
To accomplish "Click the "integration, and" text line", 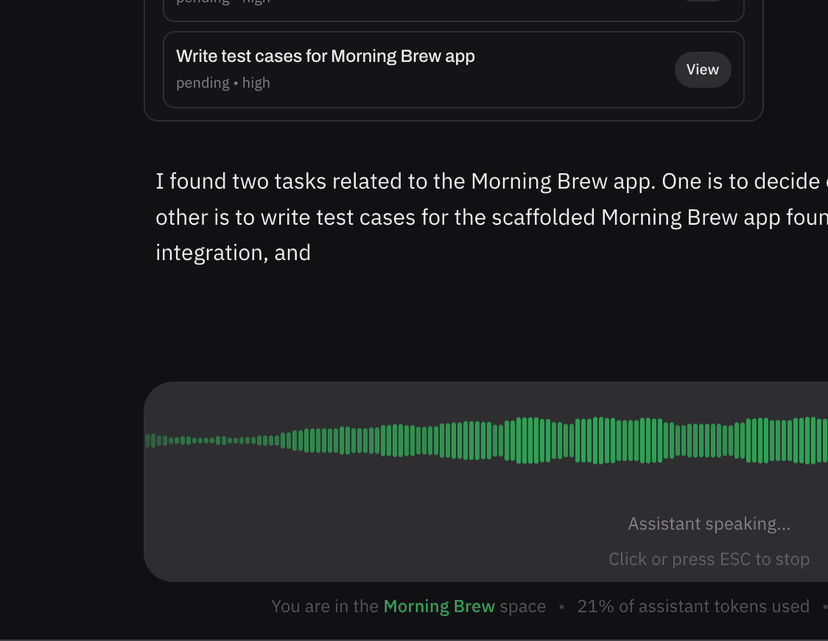I will tap(233, 253).
